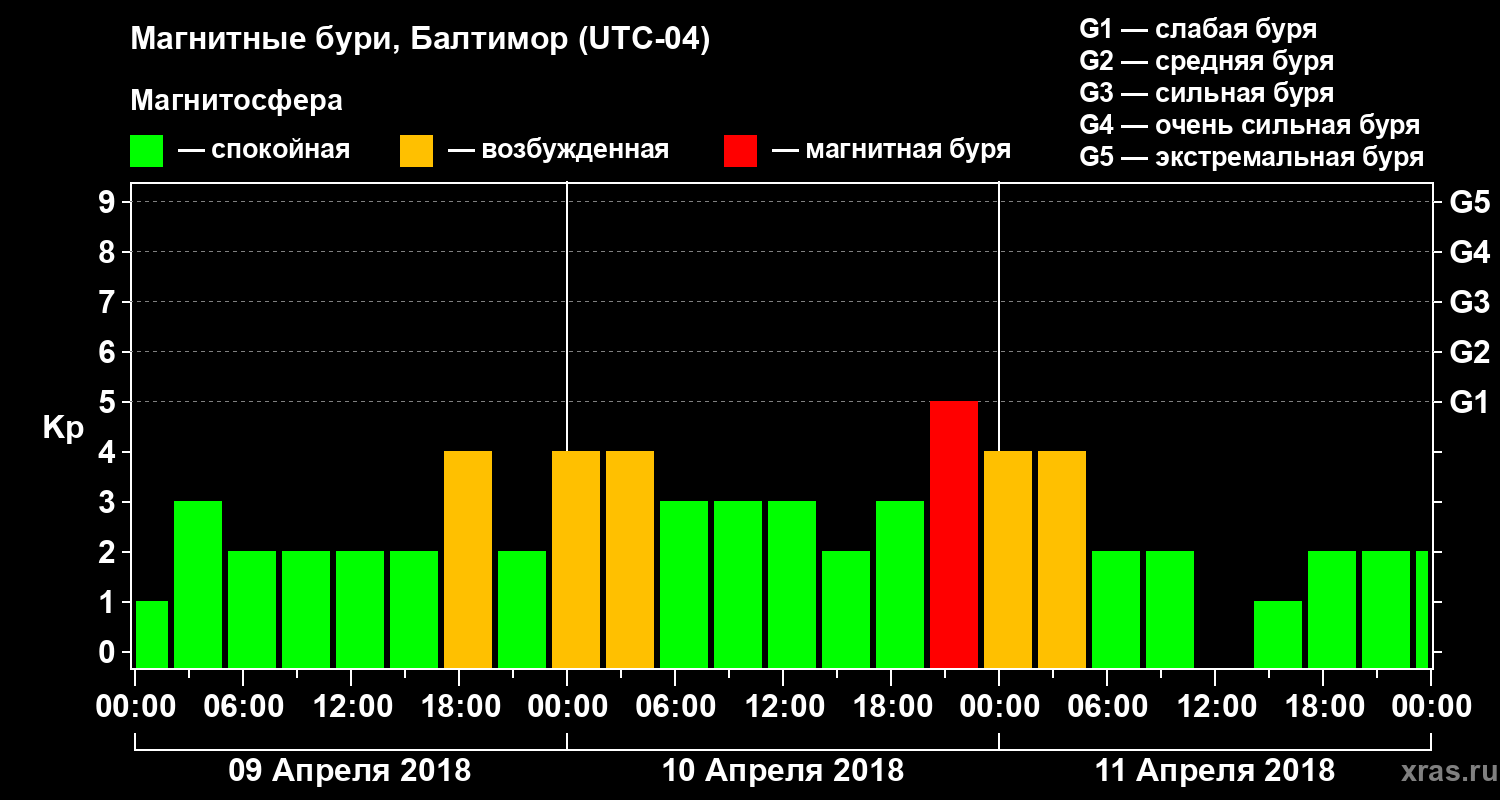Click the '— магнитная буря' legend label

coord(892,151)
